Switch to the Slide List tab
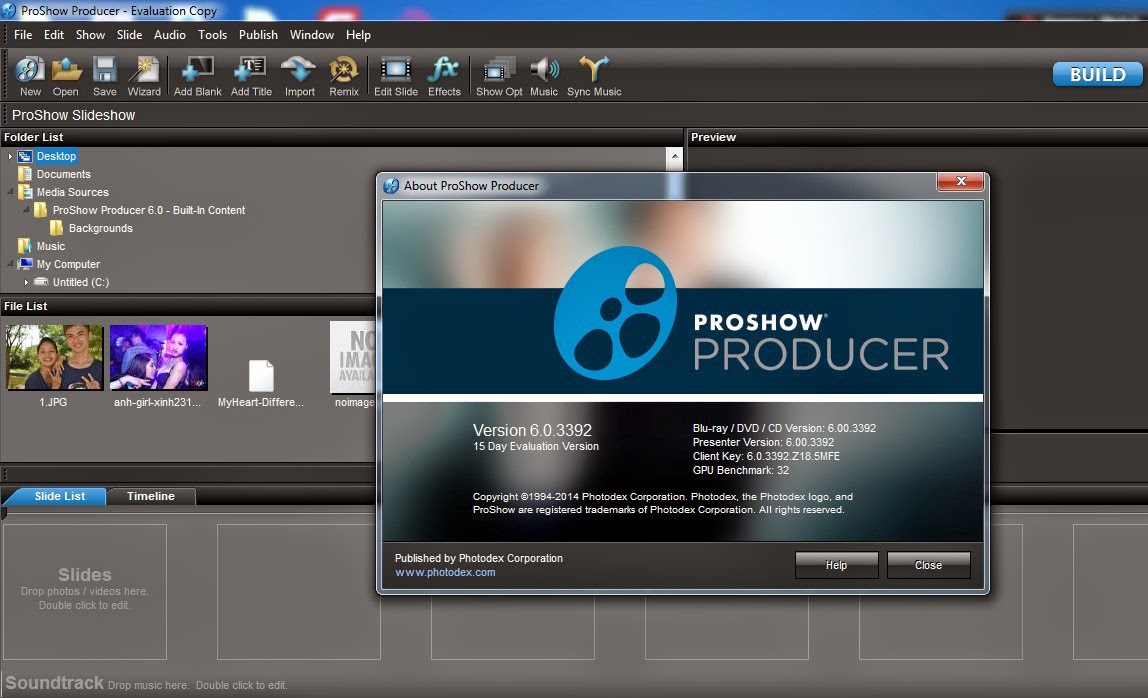Viewport: 1148px width, 698px height. [59, 496]
